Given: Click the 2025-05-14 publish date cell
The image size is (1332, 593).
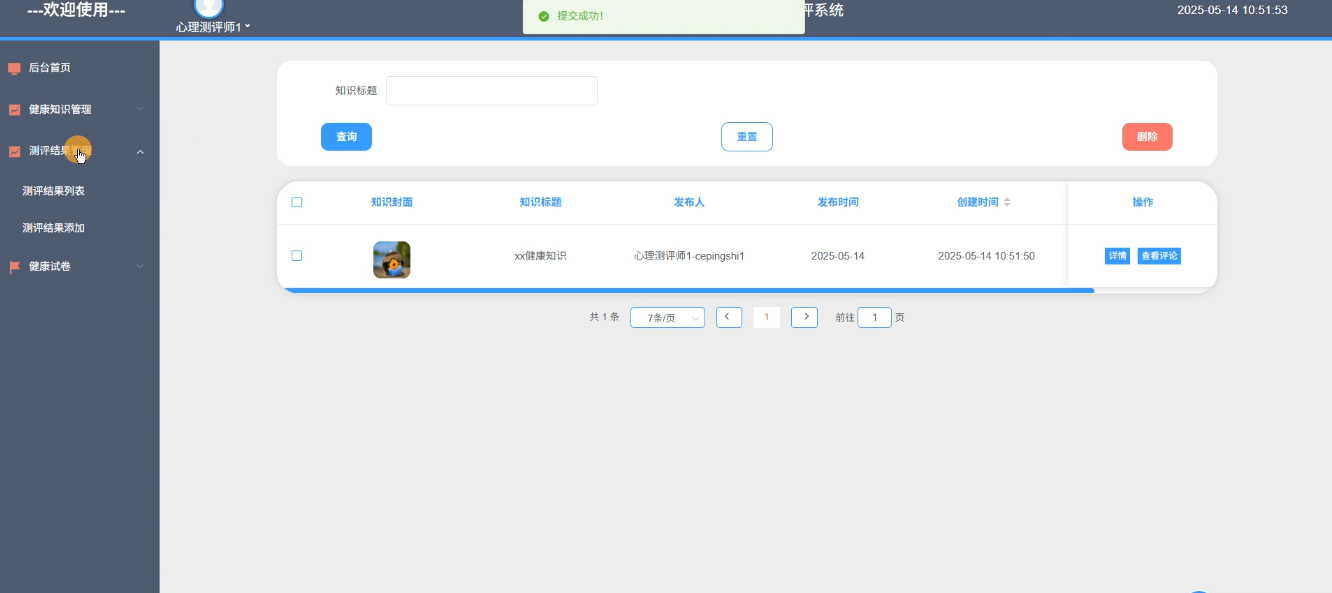Looking at the screenshot, I should [x=838, y=256].
